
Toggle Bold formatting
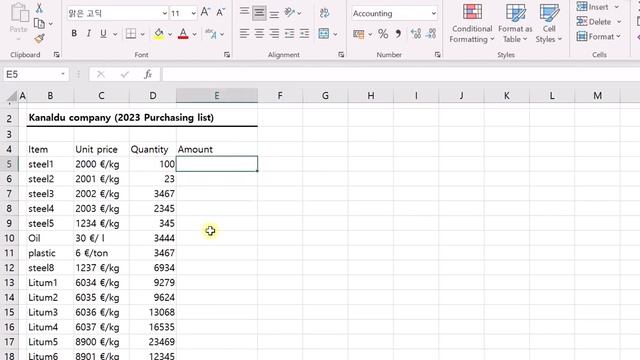[x=74, y=33]
